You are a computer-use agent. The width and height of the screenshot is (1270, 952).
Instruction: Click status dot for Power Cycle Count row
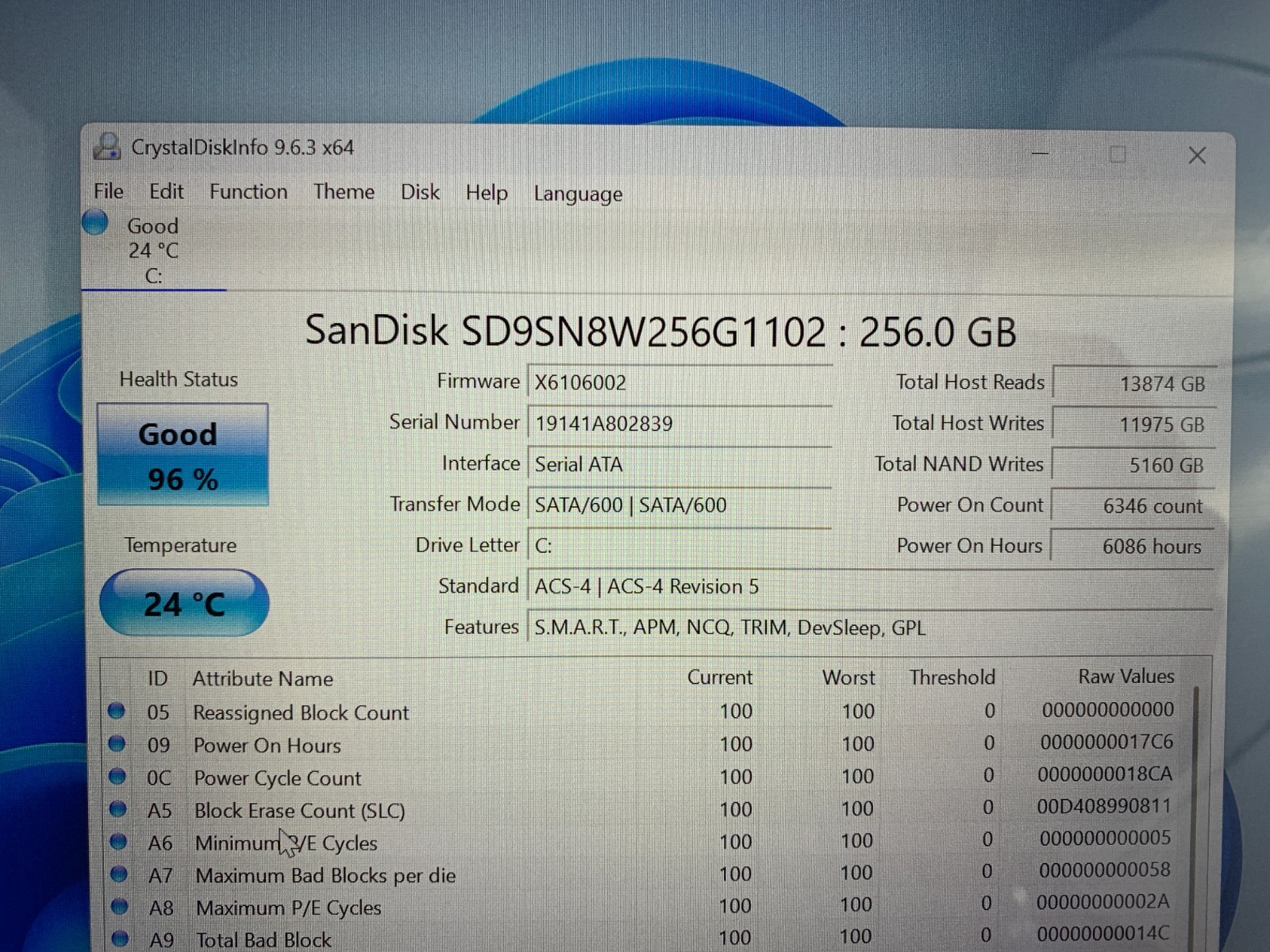point(117,776)
